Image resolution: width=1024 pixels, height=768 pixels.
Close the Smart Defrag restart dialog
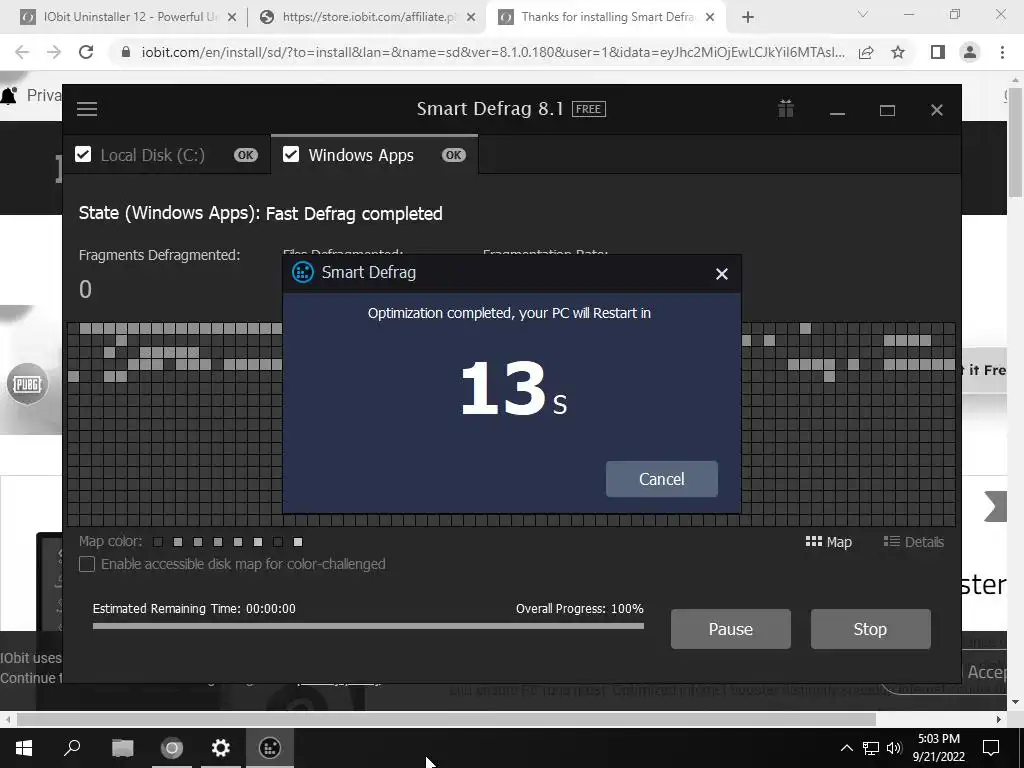point(722,274)
